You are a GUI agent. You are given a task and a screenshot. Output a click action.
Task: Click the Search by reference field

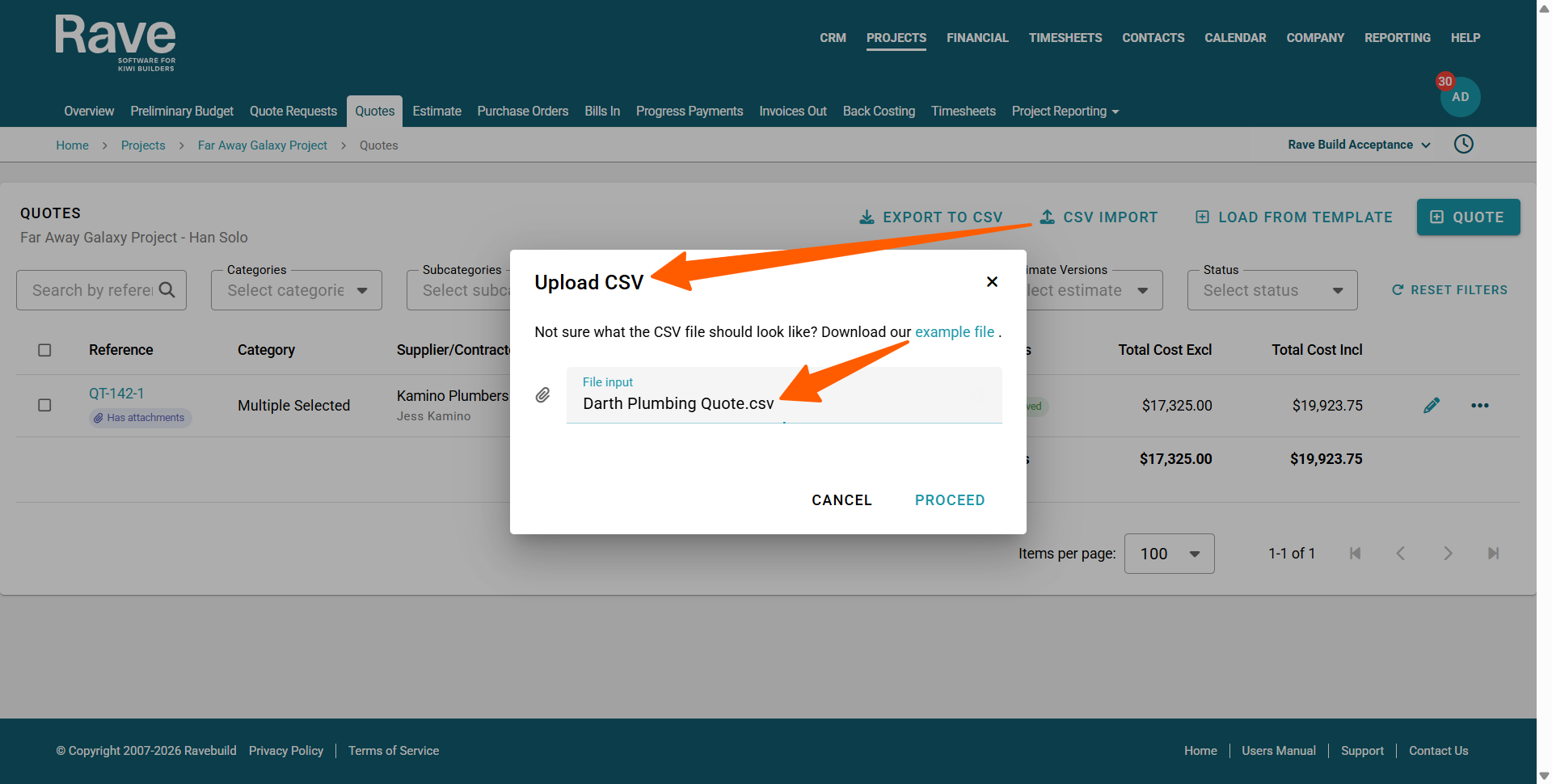101,290
